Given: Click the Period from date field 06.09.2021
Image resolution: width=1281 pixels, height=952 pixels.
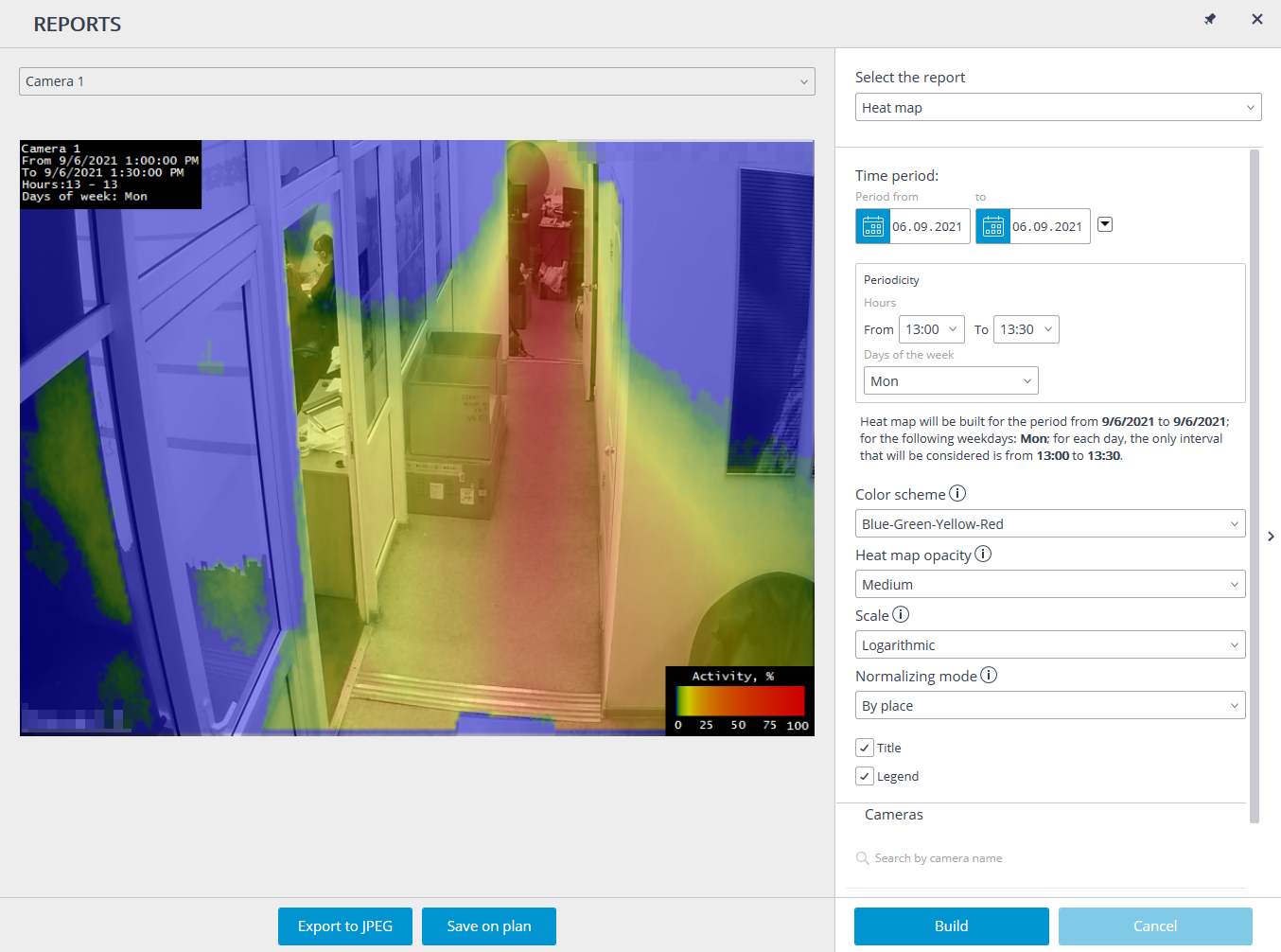Looking at the screenshot, I should tap(928, 226).
